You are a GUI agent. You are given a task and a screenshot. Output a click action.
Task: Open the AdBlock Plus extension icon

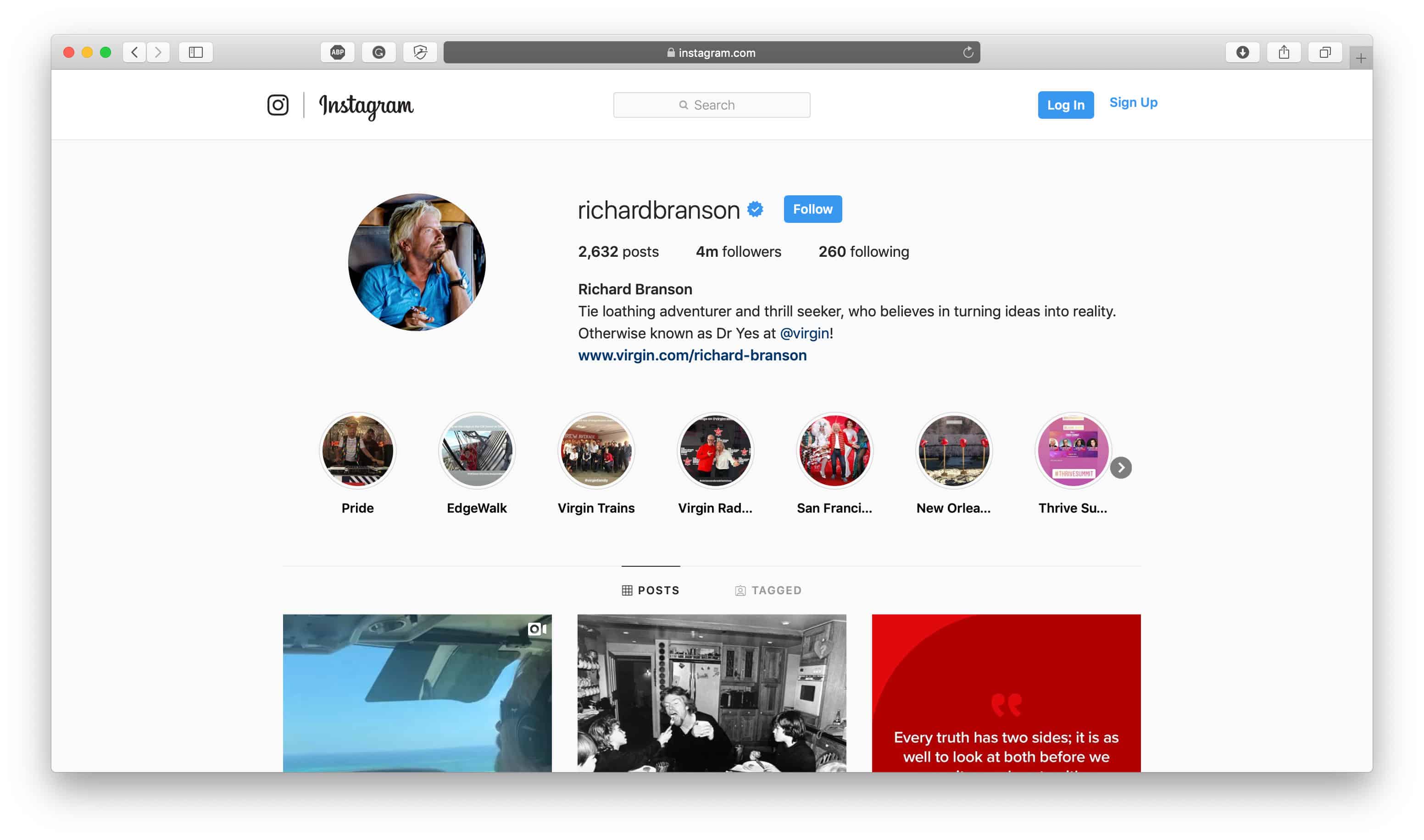338,52
